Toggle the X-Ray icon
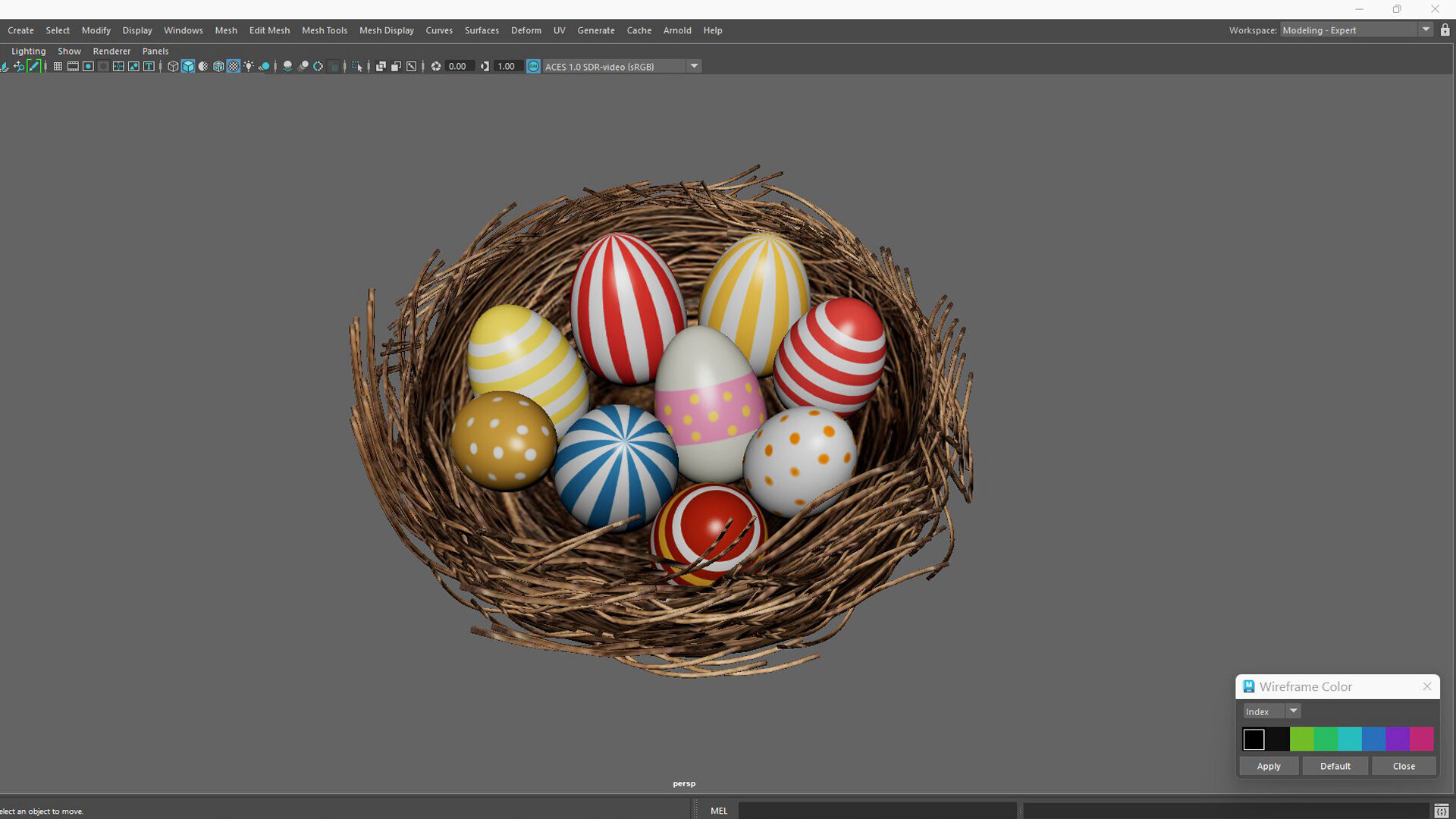The width and height of the screenshot is (1456, 819). pos(381,66)
